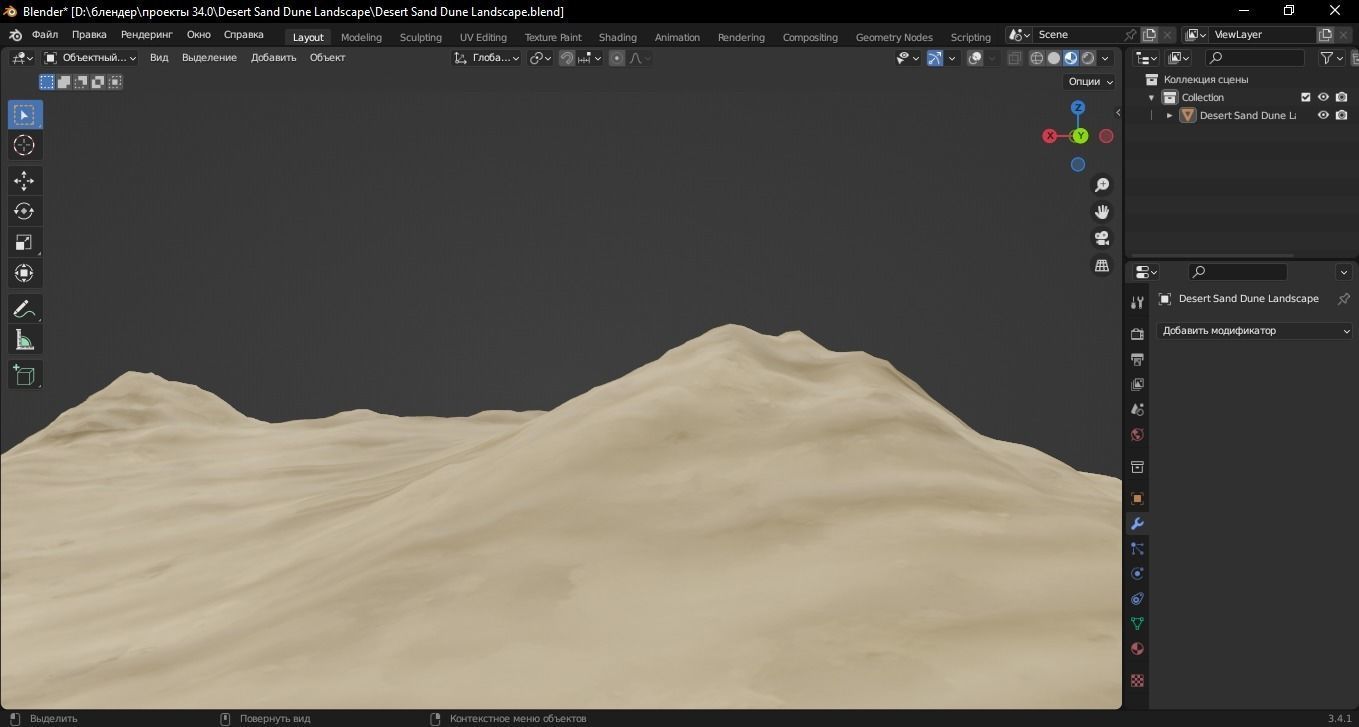The image size is (1359, 727).
Task: Open the Объектный mode dropdown
Action: (x=90, y=58)
